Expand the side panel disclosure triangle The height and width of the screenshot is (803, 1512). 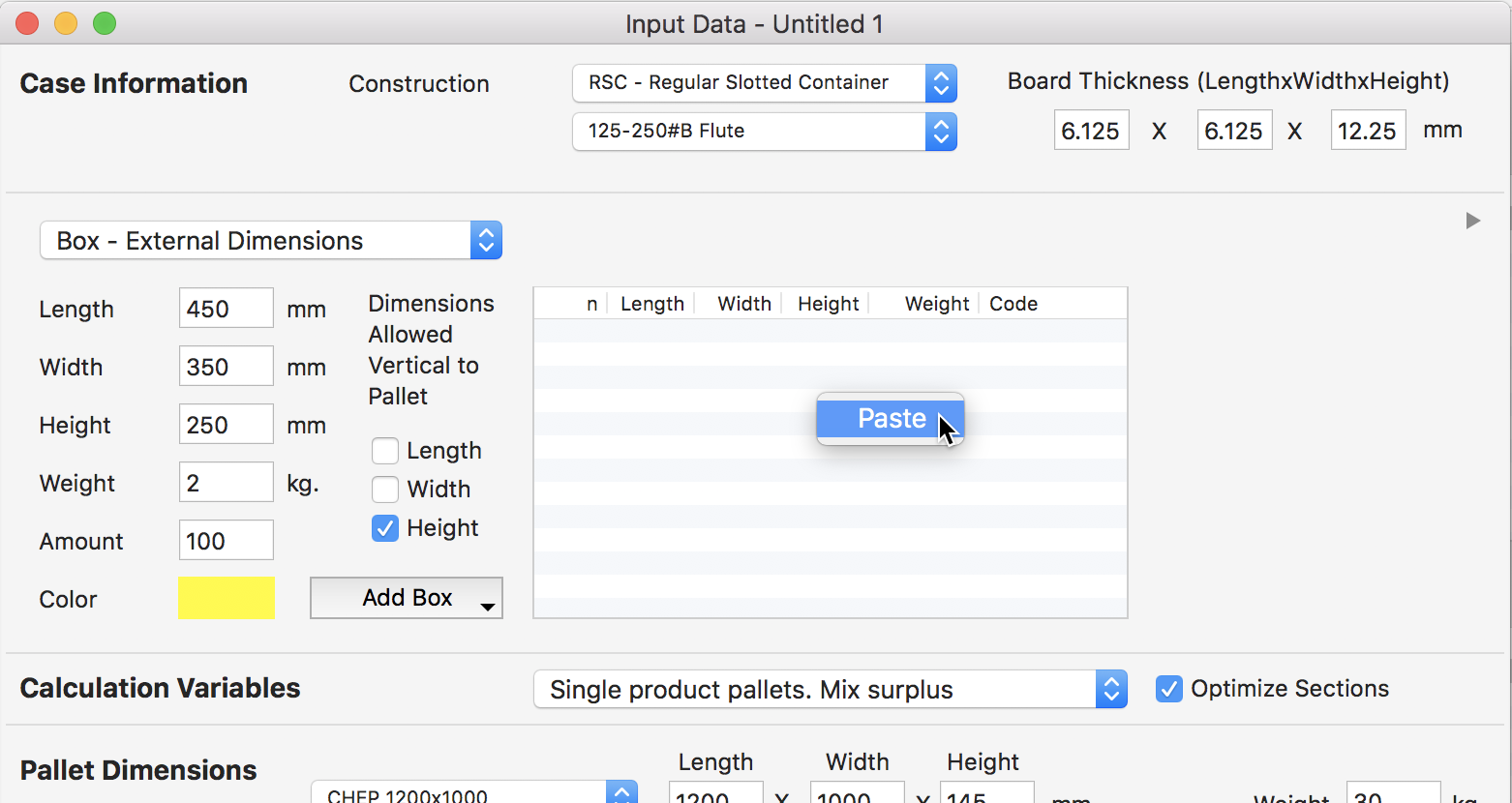click(x=1473, y=221)
